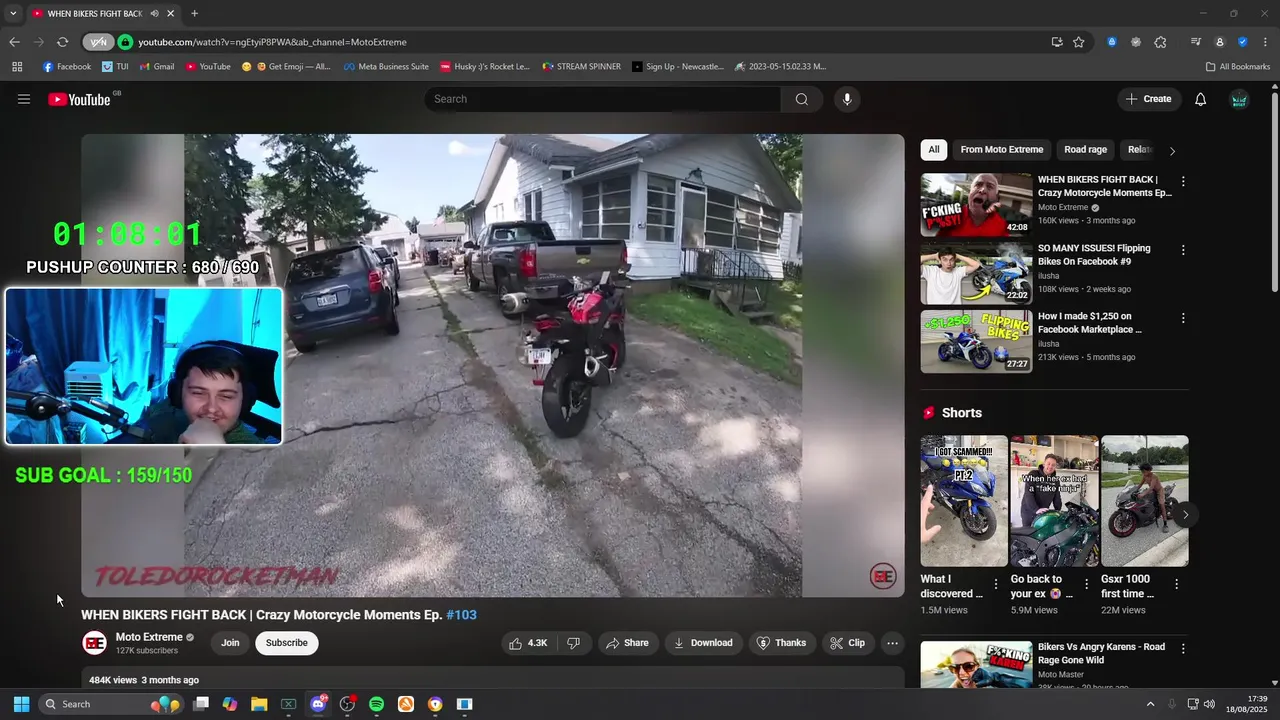
Task: Open a new browser tab
Action: [x=194, y=13]
